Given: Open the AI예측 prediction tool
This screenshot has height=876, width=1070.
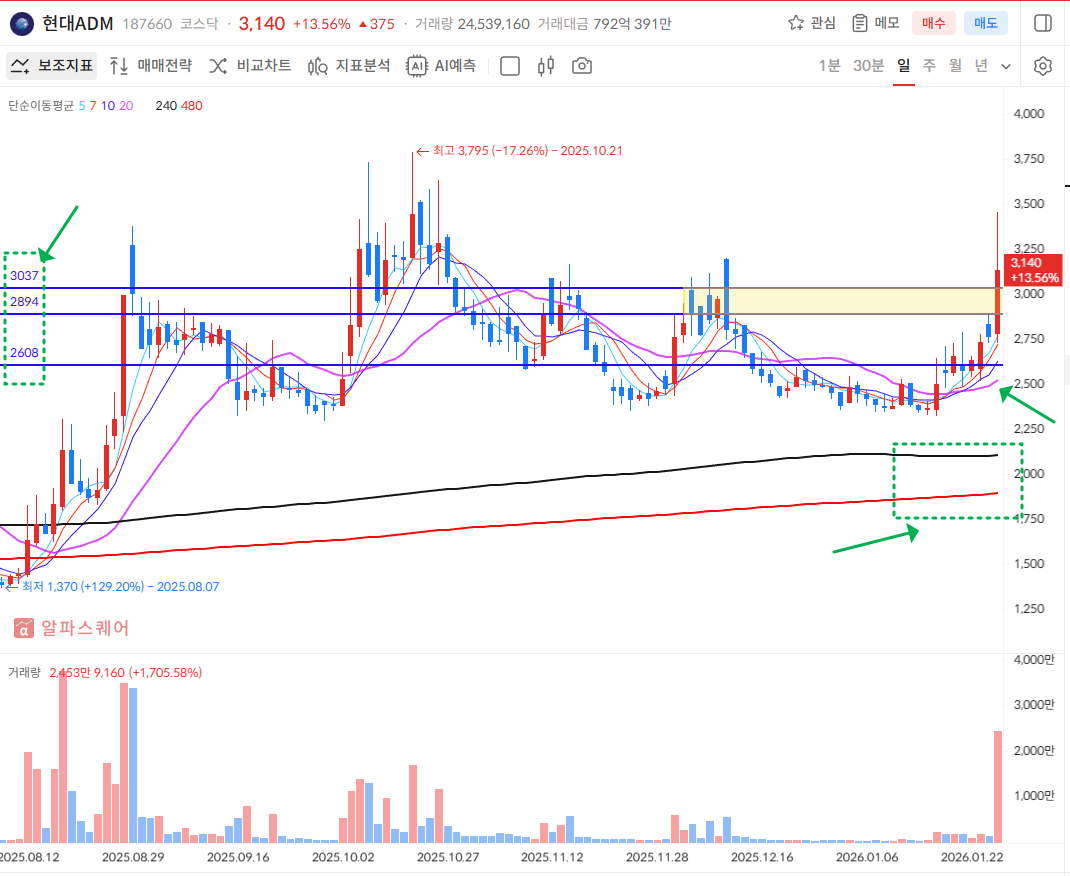Looking at the screenshot, I should click(x=441, y=66).
